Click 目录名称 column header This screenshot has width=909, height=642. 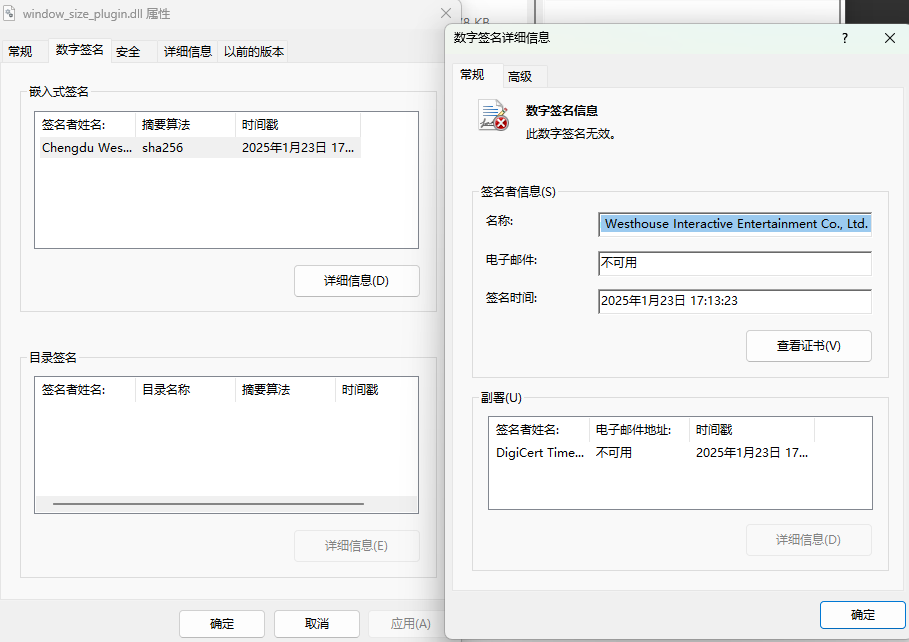(x=186, y=390)
